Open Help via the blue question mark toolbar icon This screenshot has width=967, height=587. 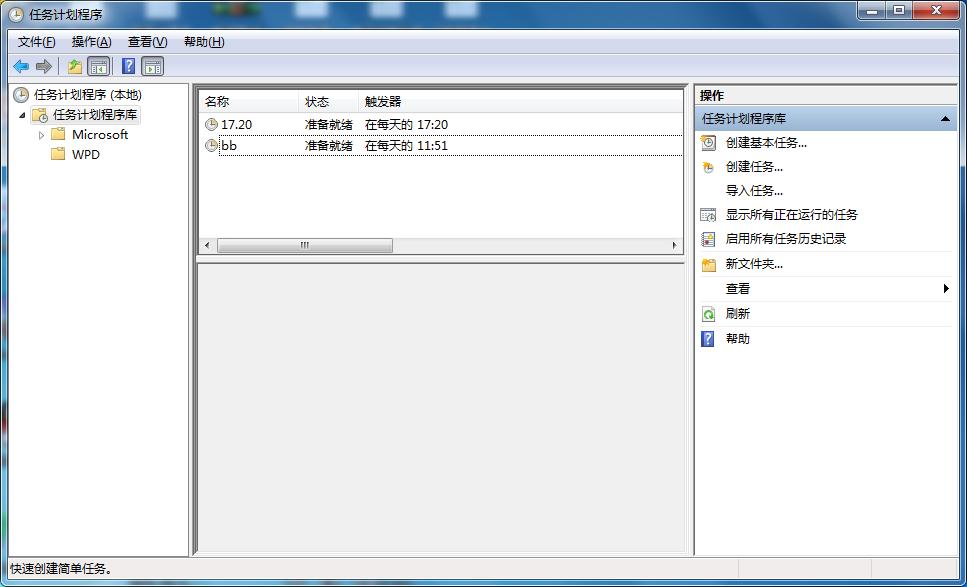[x=126, y=66]
